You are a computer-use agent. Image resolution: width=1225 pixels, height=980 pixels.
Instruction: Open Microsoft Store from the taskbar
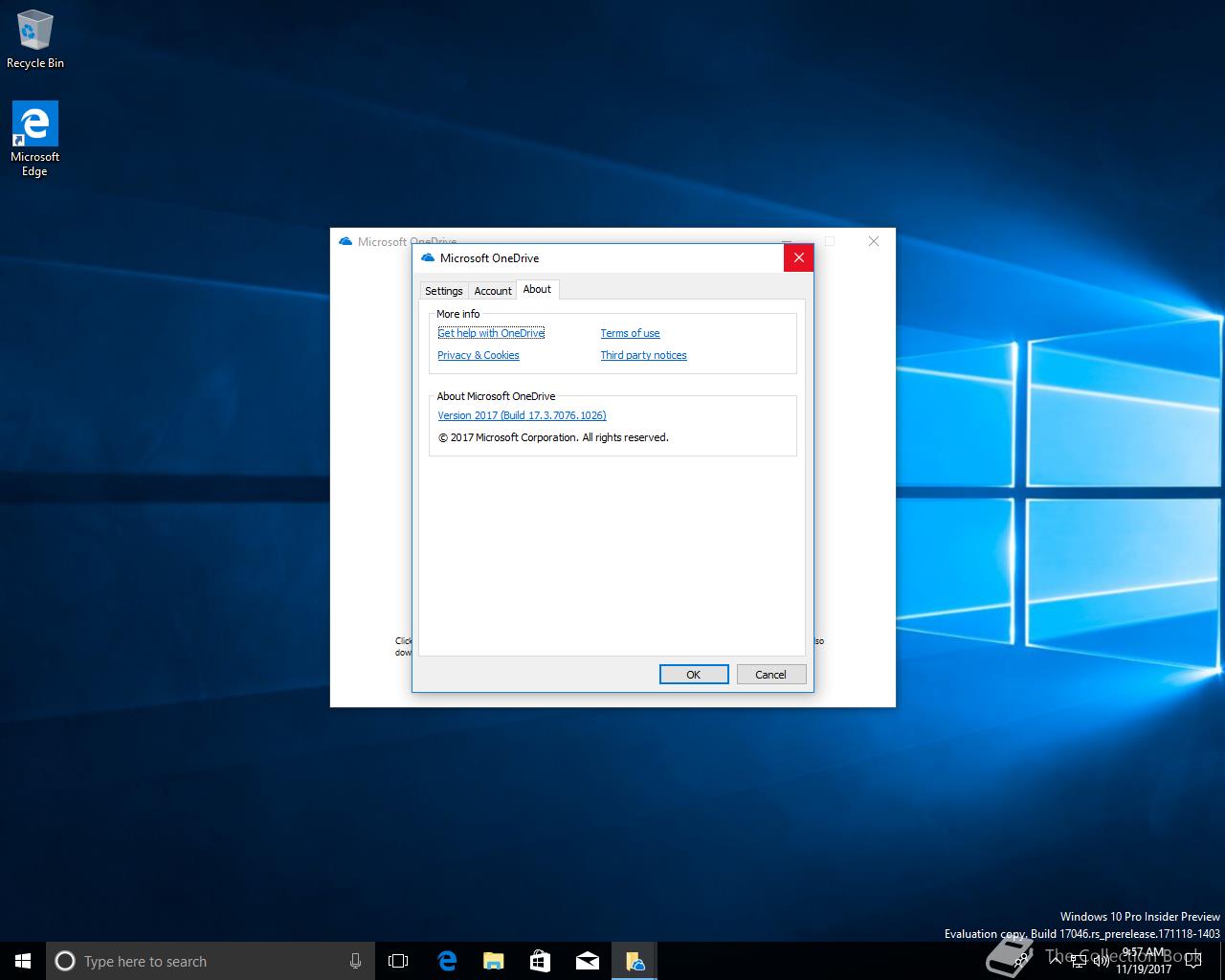pos(540,961)
